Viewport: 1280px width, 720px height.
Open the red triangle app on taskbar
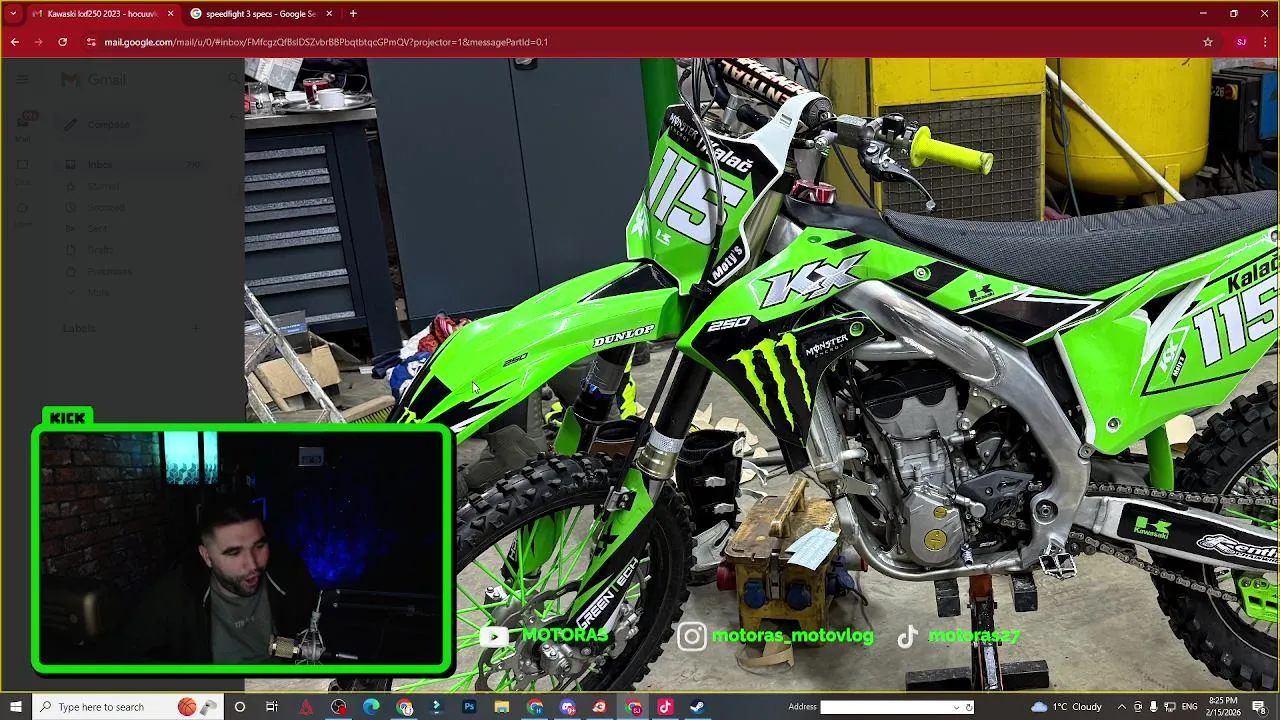(x=306, y=707)
